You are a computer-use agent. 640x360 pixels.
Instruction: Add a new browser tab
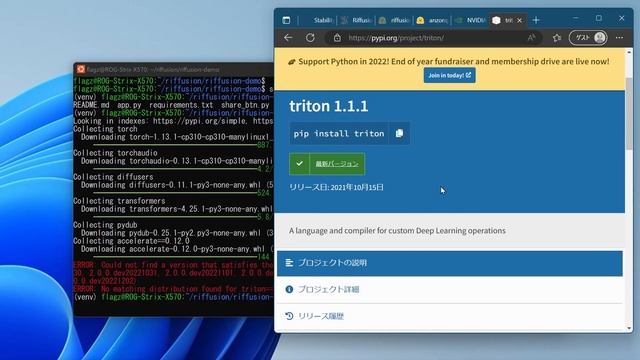536,20
